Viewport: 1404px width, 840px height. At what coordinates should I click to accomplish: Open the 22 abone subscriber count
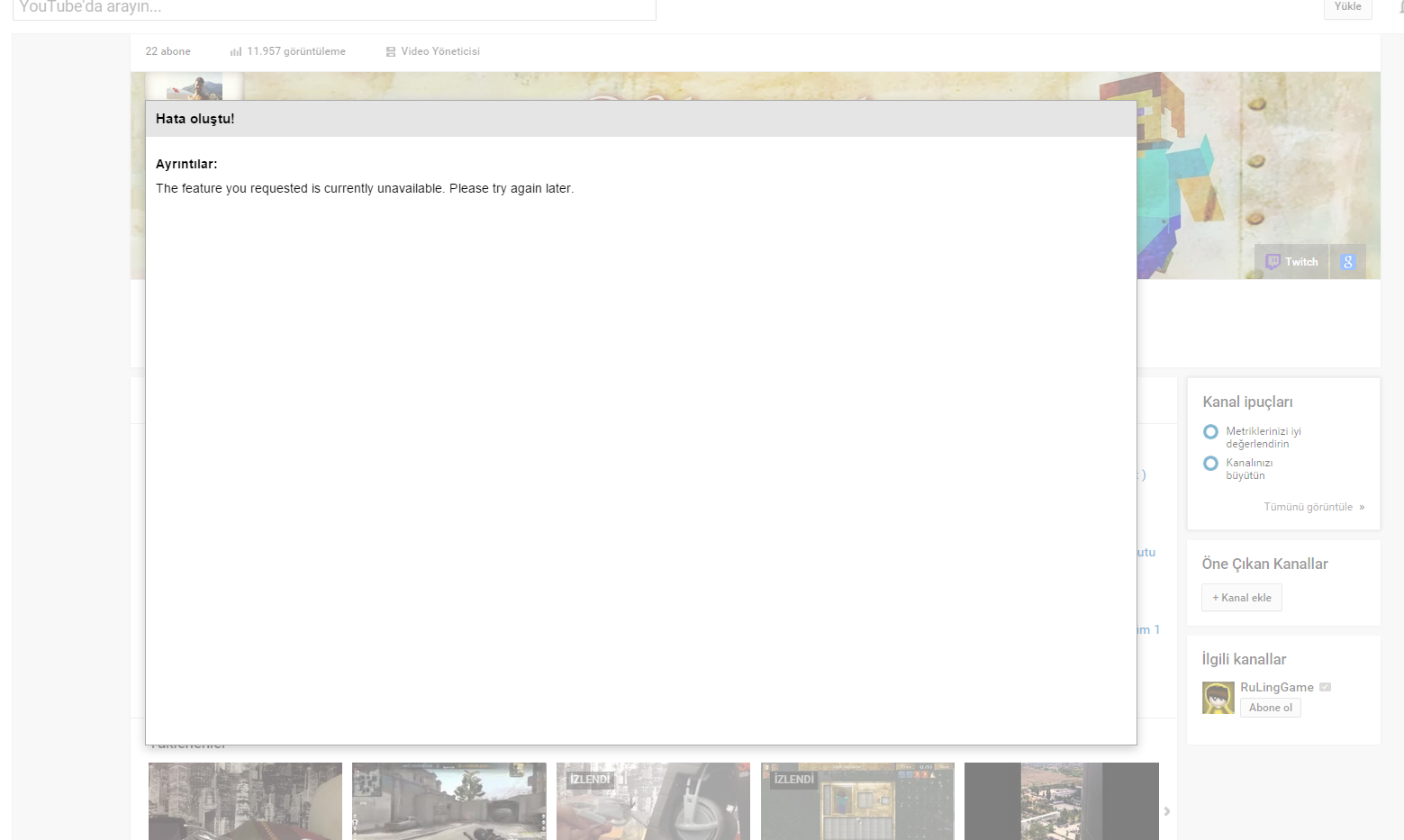pyautogui.click(x=168, y=51)
